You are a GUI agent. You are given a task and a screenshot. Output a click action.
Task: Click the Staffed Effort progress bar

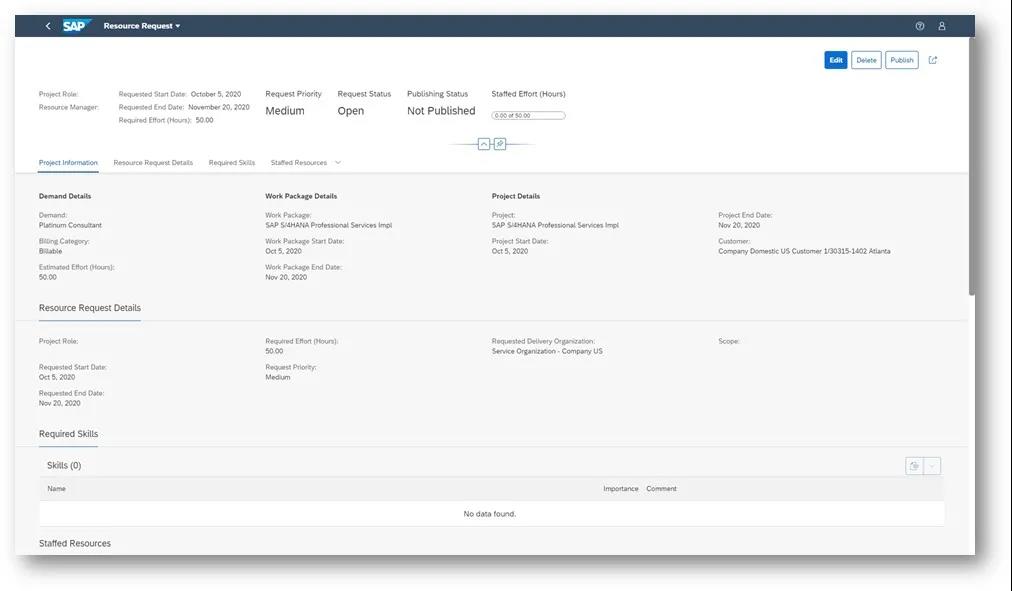pyautogui.click(x=529, y=113)
